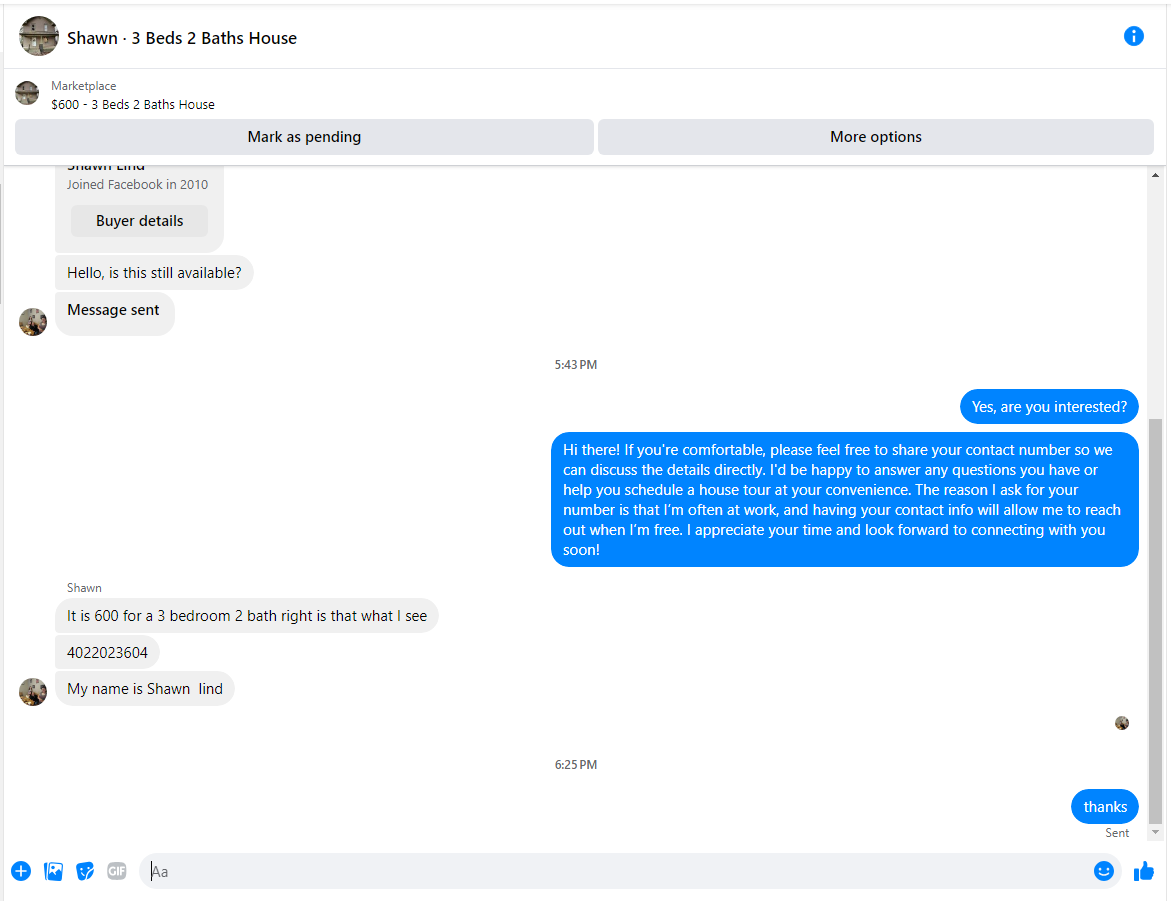Open listing thumbnail in header
This screenshot has width=1171, height=901.
(39, 36)
